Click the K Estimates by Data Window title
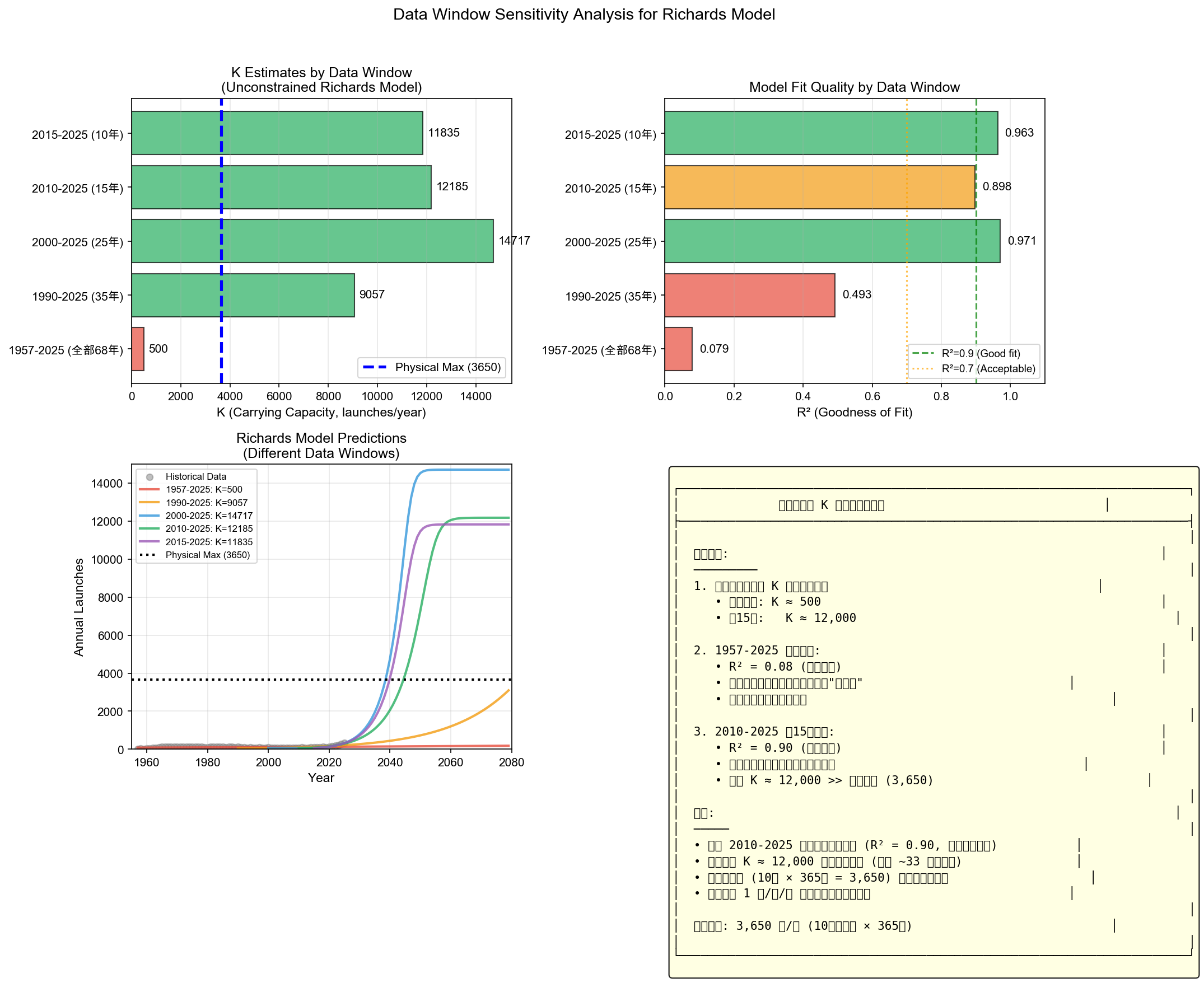The width and height of the screenshot is (1204, 983). (321, 73)
